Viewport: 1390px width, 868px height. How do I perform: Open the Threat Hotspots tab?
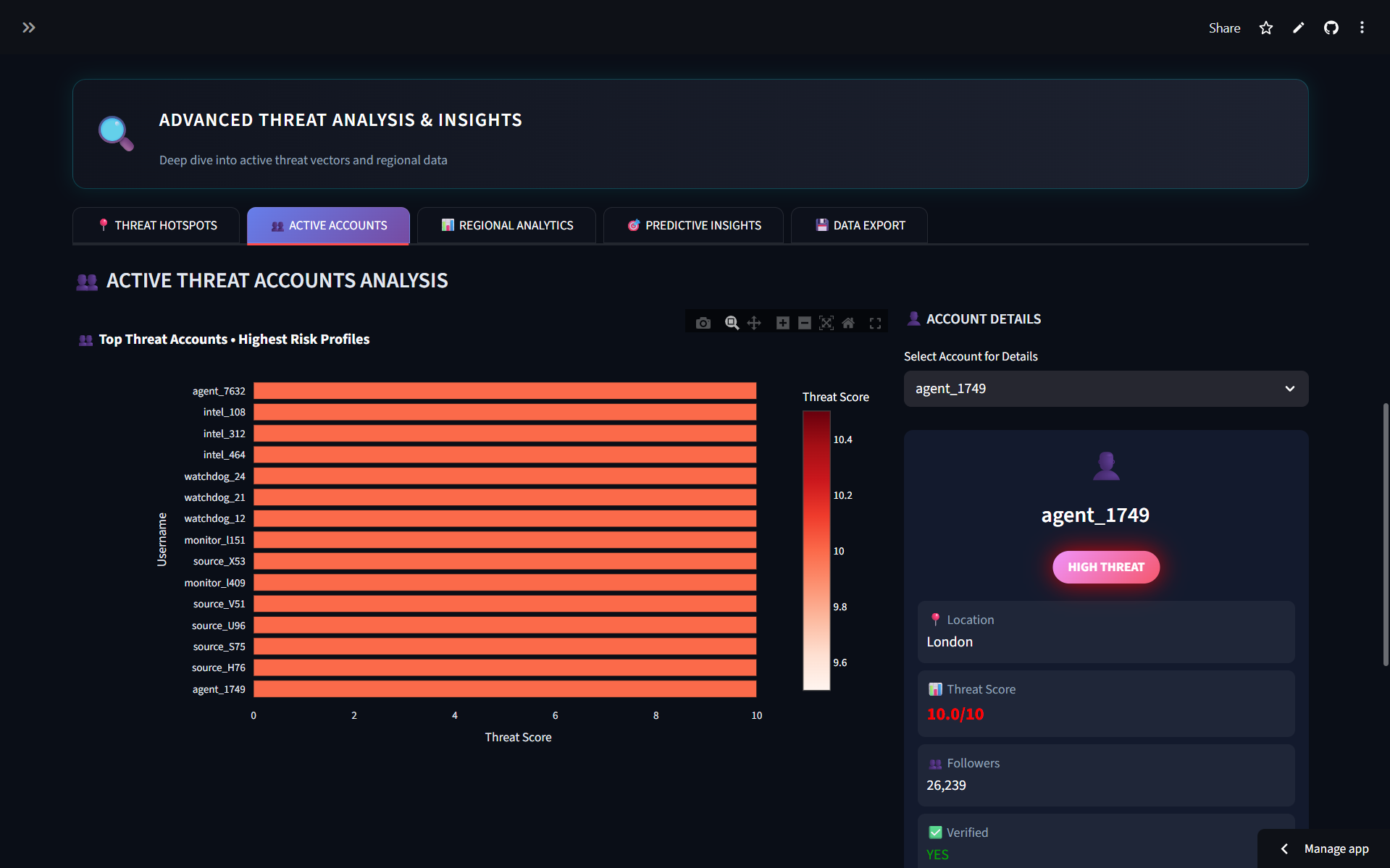coord(156,226)
